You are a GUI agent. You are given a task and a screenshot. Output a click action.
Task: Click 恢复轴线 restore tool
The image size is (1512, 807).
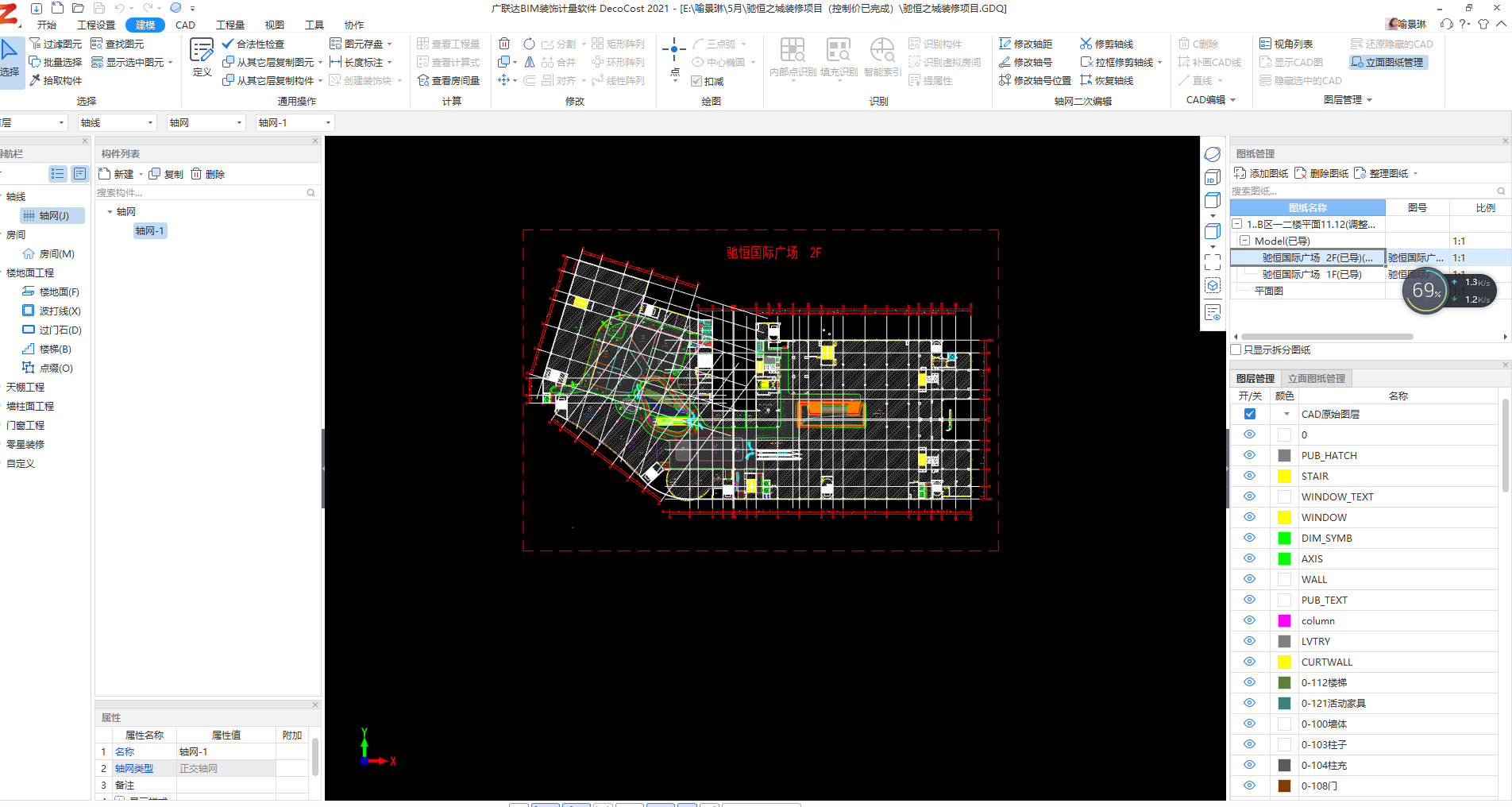point(1106,80)
